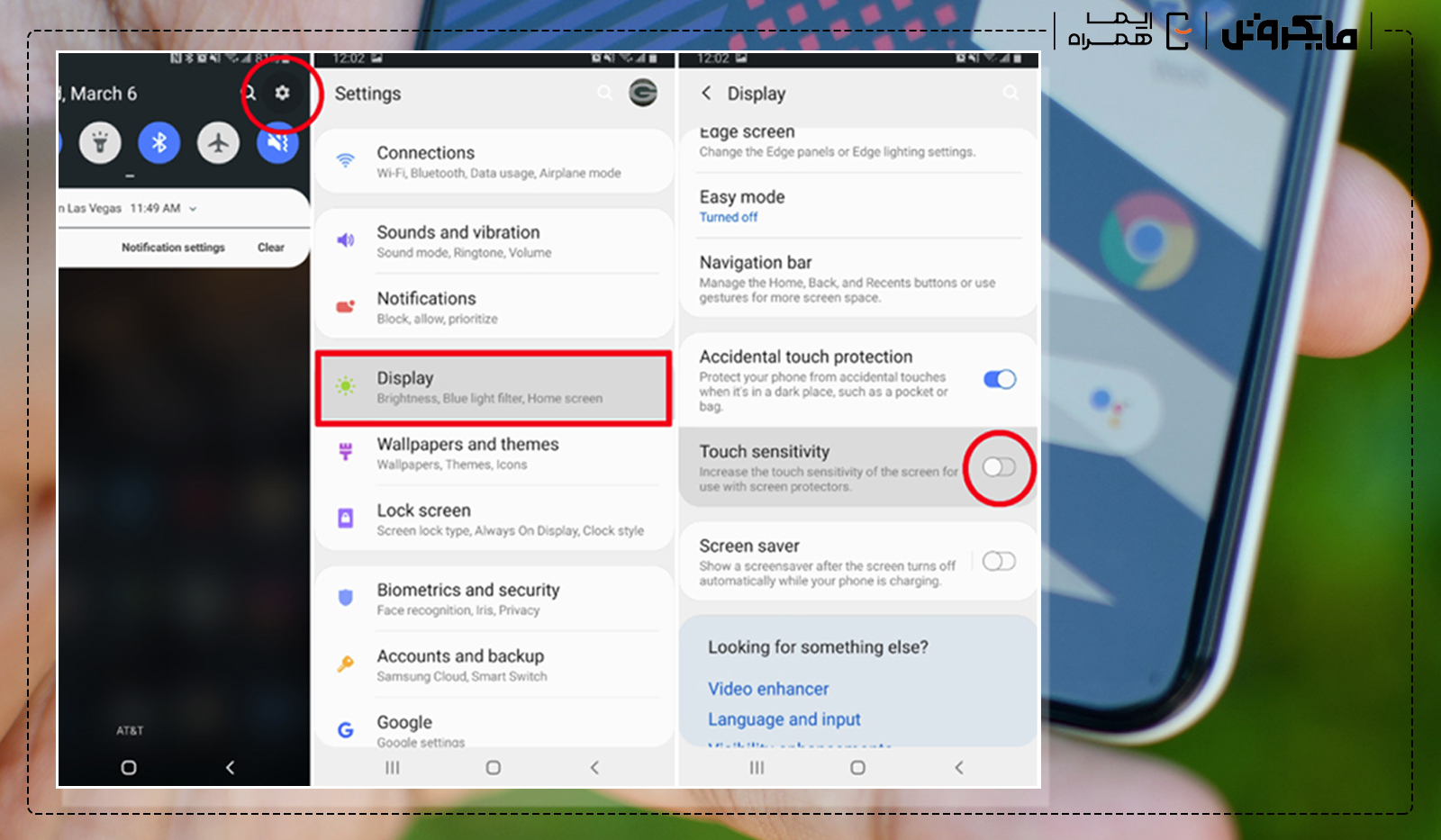Click the Google G icon
The width and height of the screenshot is (1441, 840).
[345, 730]
